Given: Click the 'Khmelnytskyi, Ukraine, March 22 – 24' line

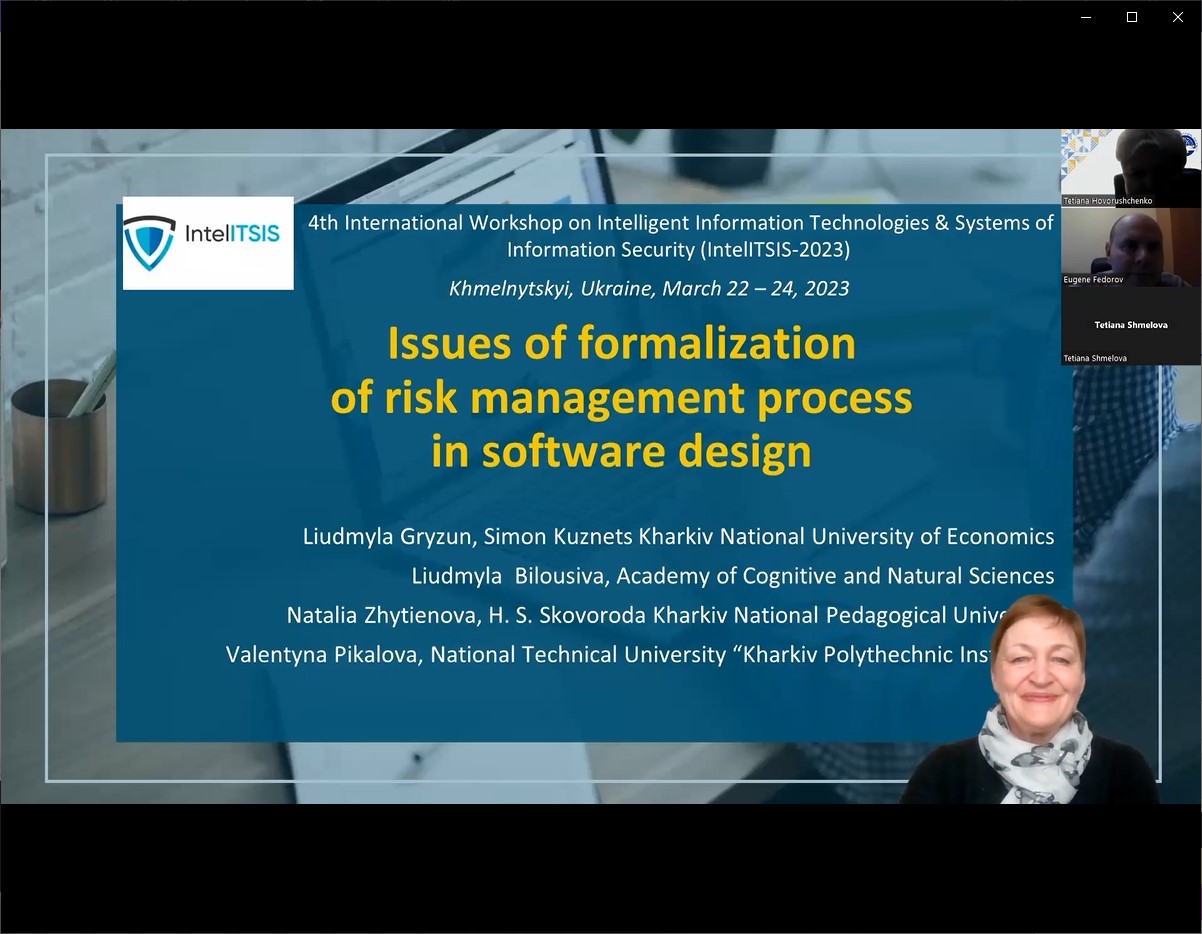Looking at the screenshot, I should coord(649,289).
